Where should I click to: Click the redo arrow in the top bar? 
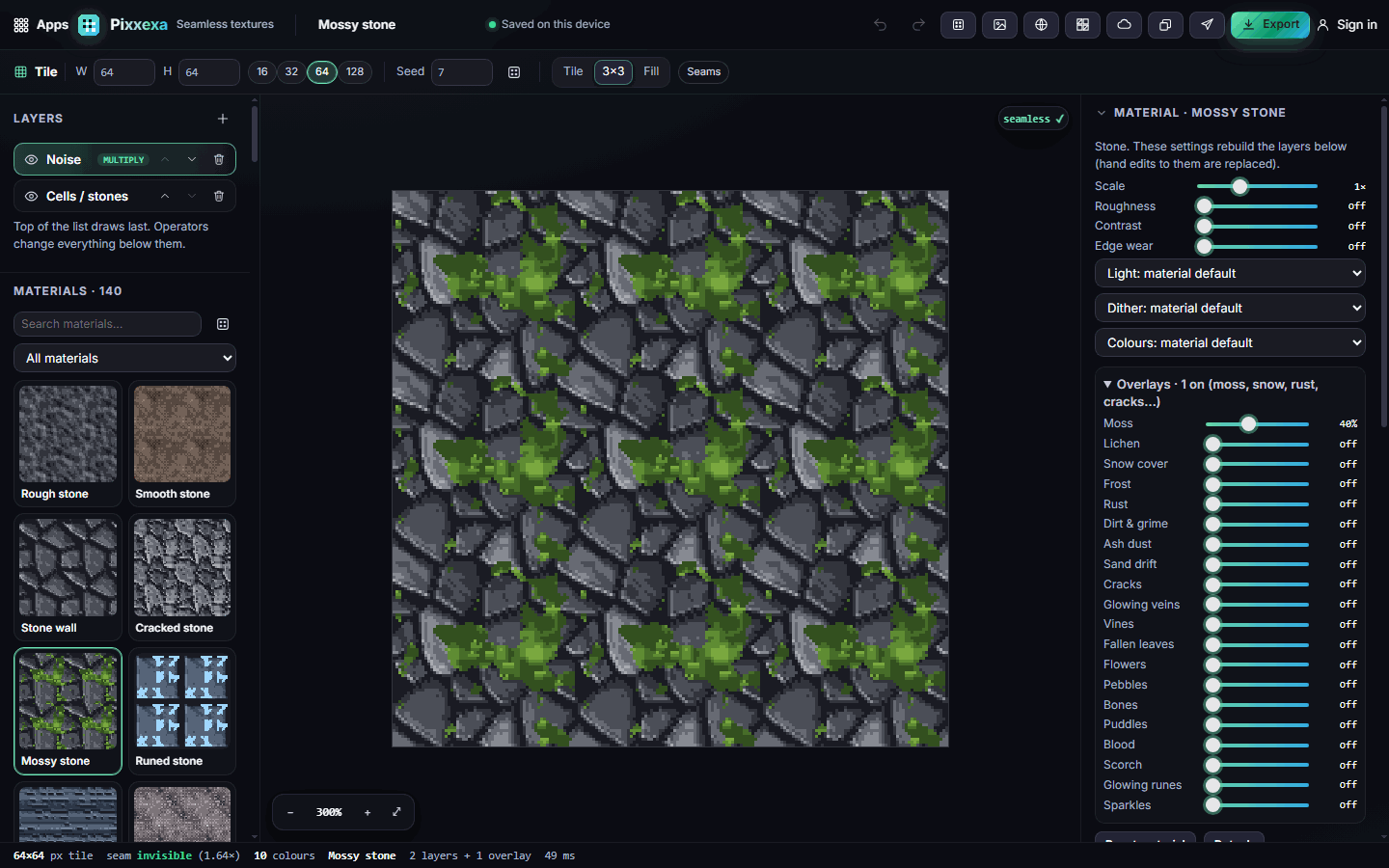(x=918, y=25)
